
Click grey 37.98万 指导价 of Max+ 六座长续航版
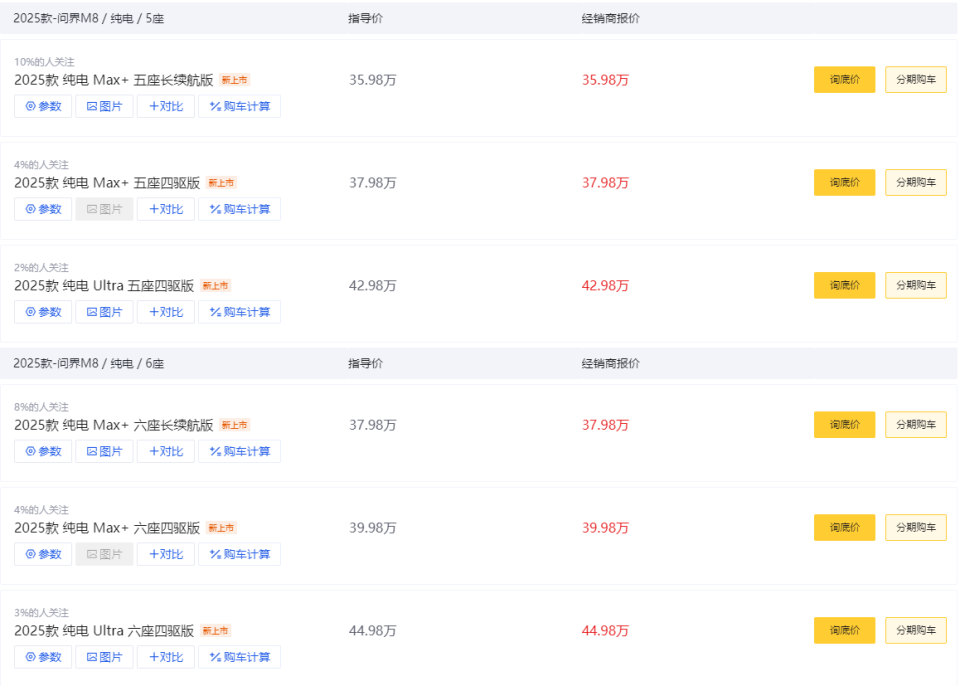tap(373, 425)
